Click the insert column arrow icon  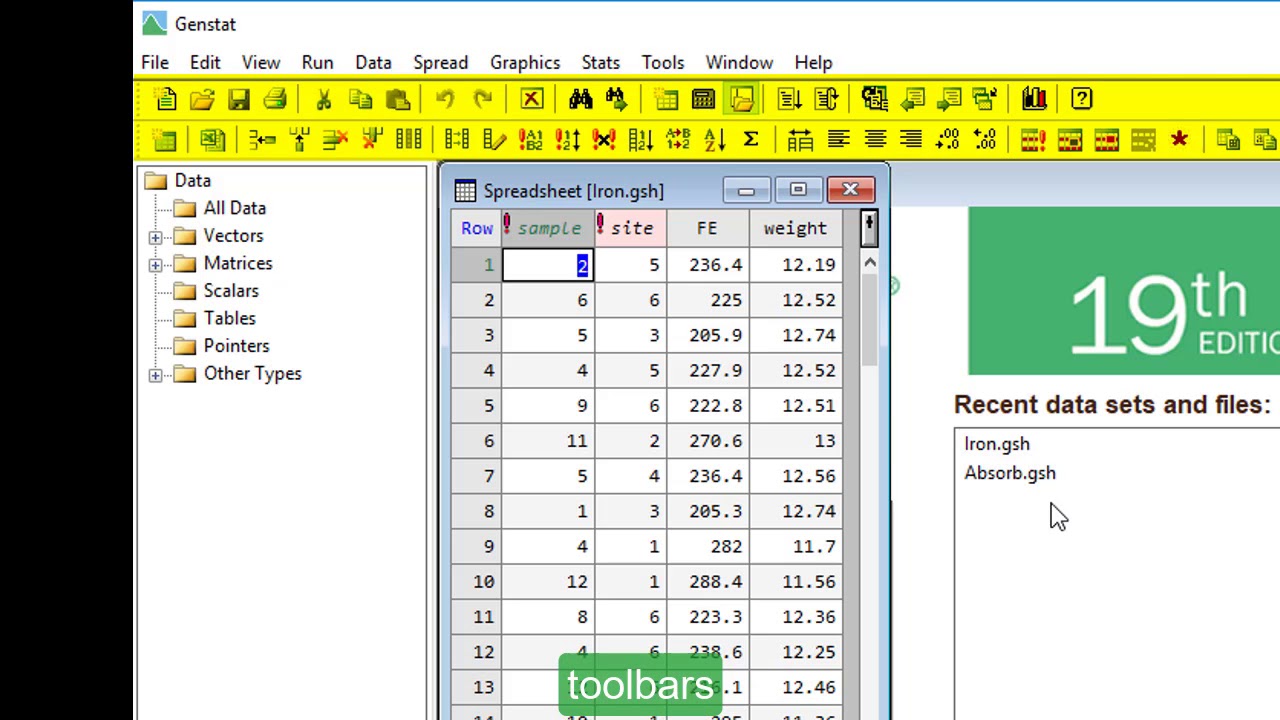299,140
